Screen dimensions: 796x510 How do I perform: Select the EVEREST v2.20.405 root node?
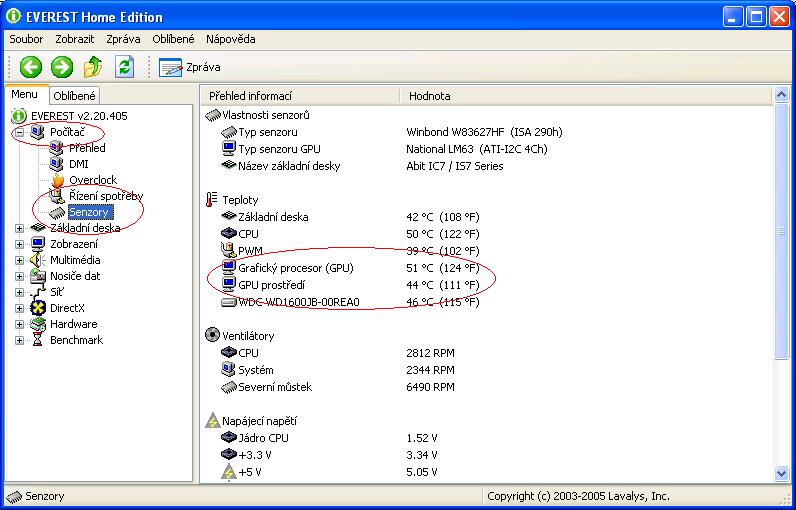click(x=79, y=116)
